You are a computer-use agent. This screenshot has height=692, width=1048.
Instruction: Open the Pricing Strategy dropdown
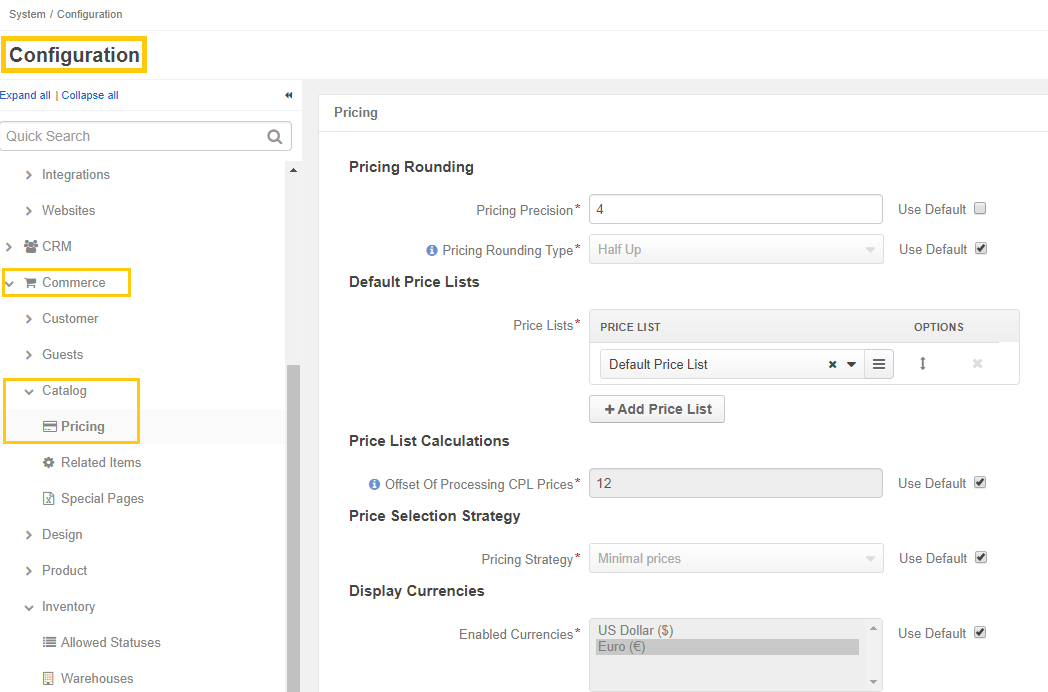736,558
